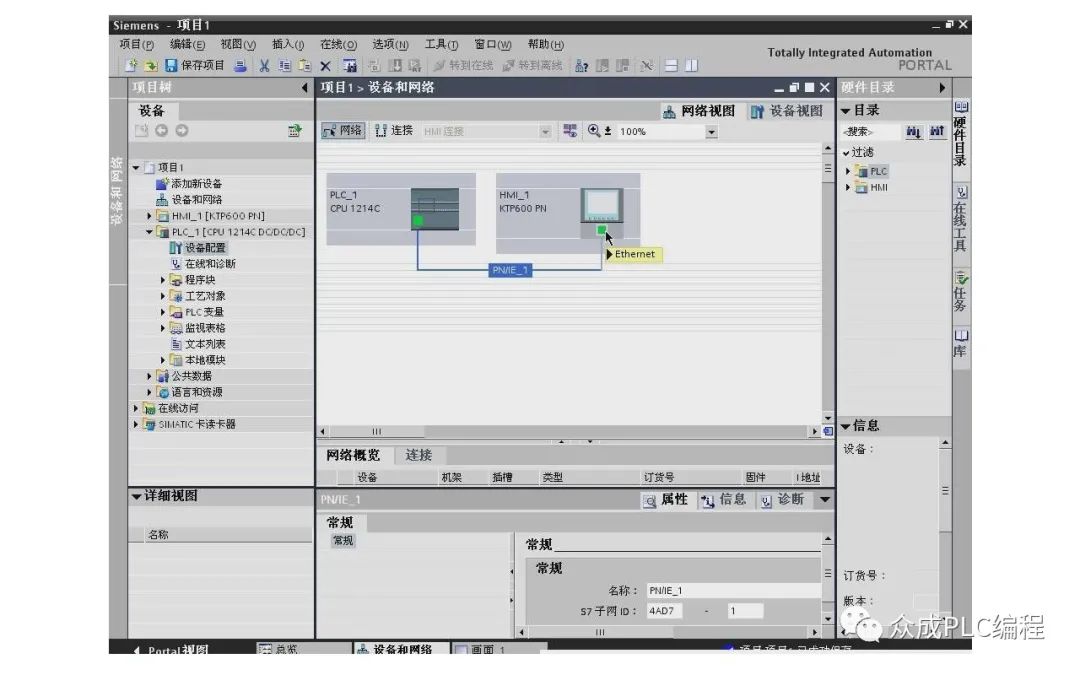Collapse the 项目1 tree node
1080x675 pixels.
tap(136, 167)
